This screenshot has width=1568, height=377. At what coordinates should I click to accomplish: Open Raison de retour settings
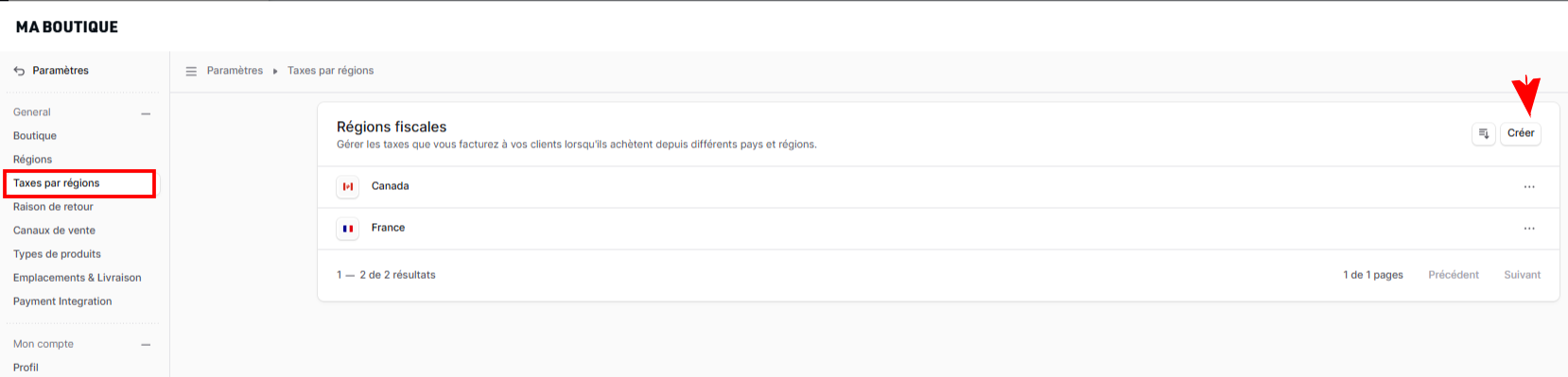point(53,207)
